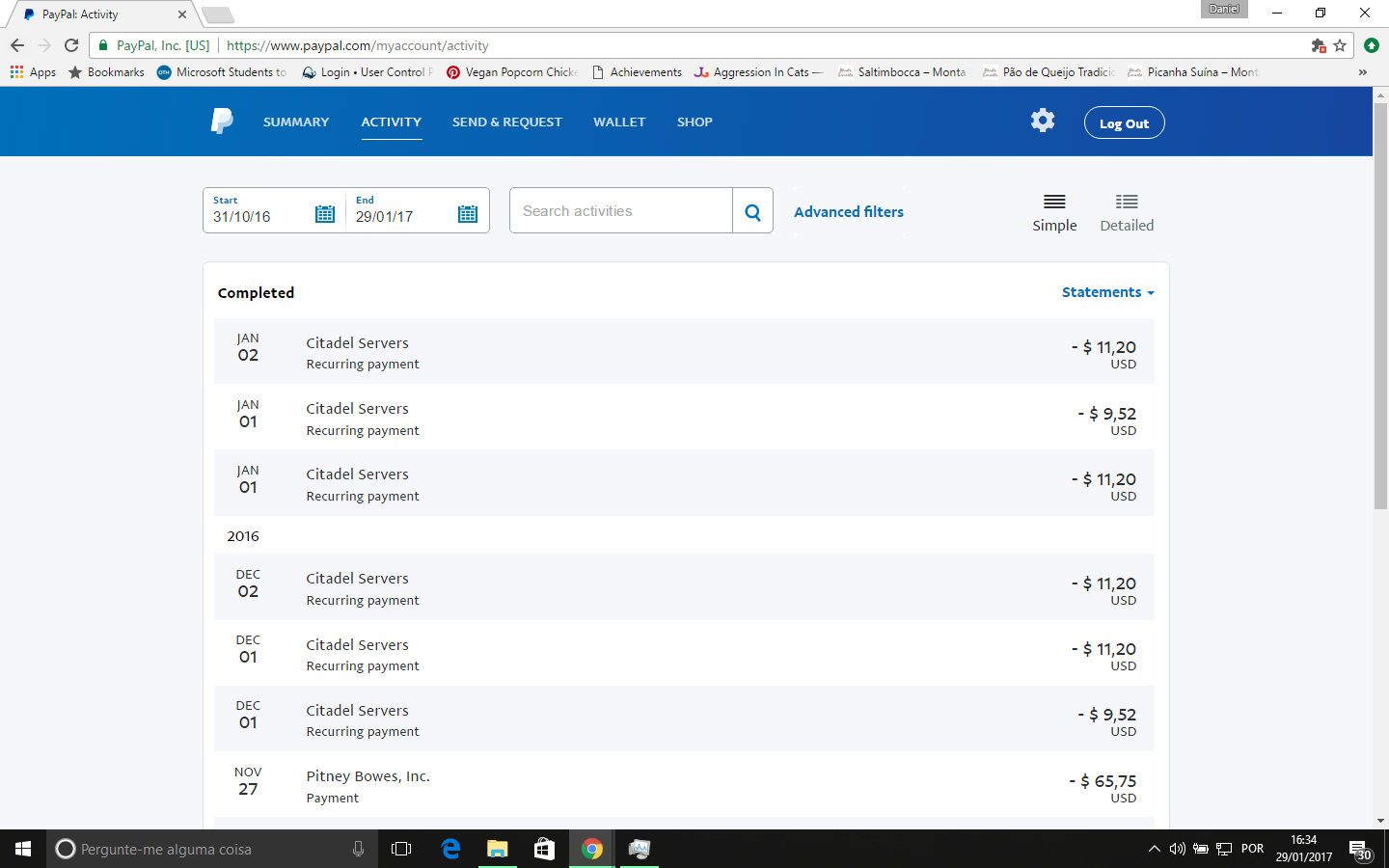Open the Pitney Bowes, Inc. payment
Viewport: 1389px width, 868px height.
coord(368,776)
